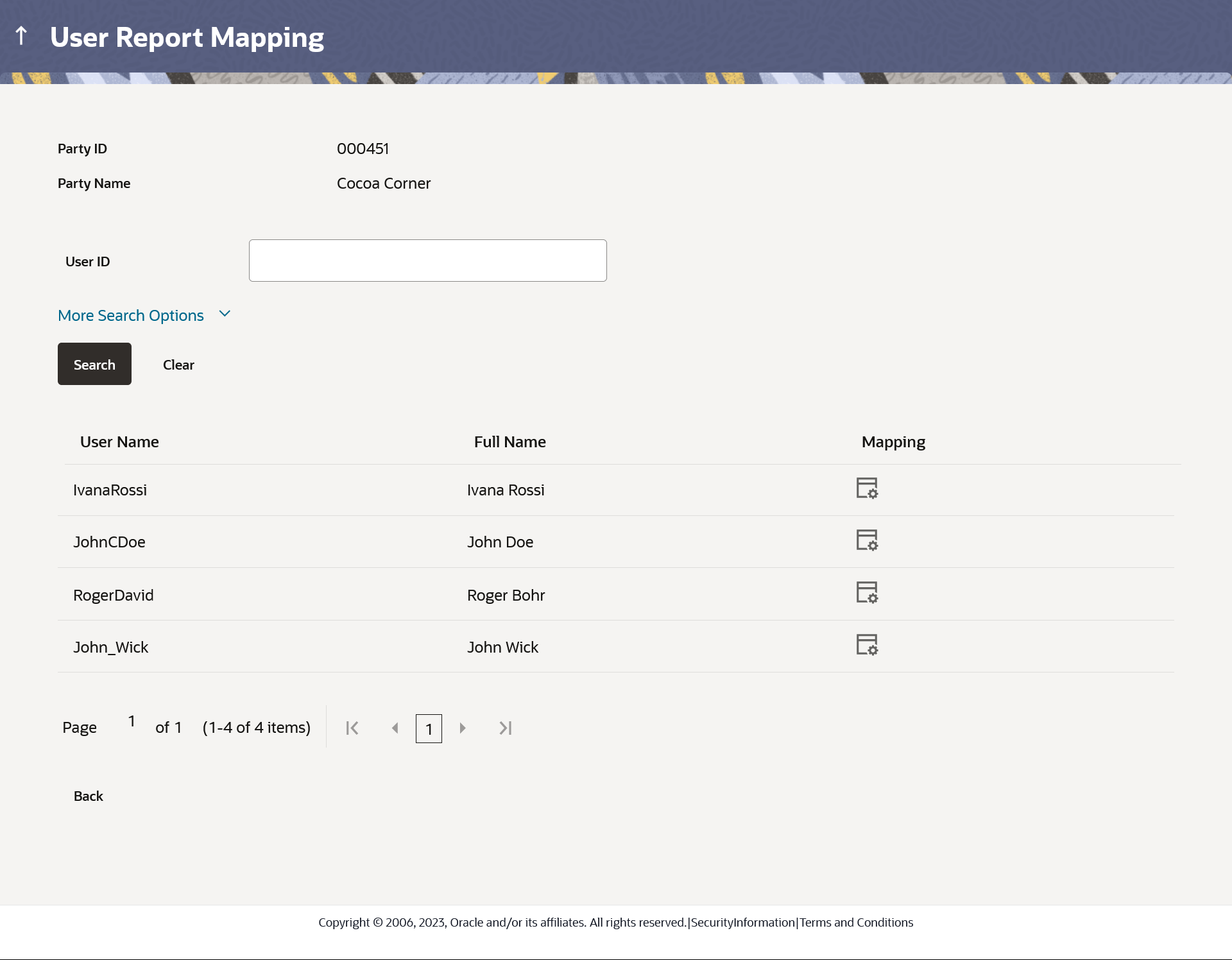Focus the User ID input field
The width and height of the screenshot is (1232, 960).
coord(427,261)
